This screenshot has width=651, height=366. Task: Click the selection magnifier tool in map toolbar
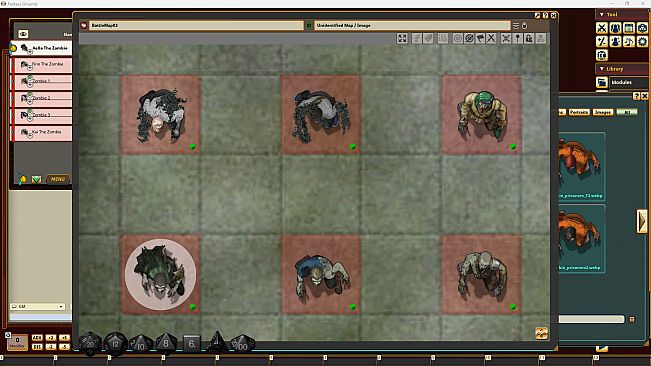[x=443, y=39]
